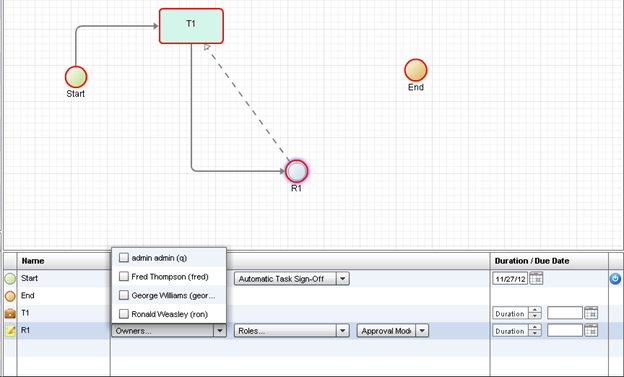The image size is (624, 377).
Task: Select the orange End node on canvas
Action: point(415,70)
